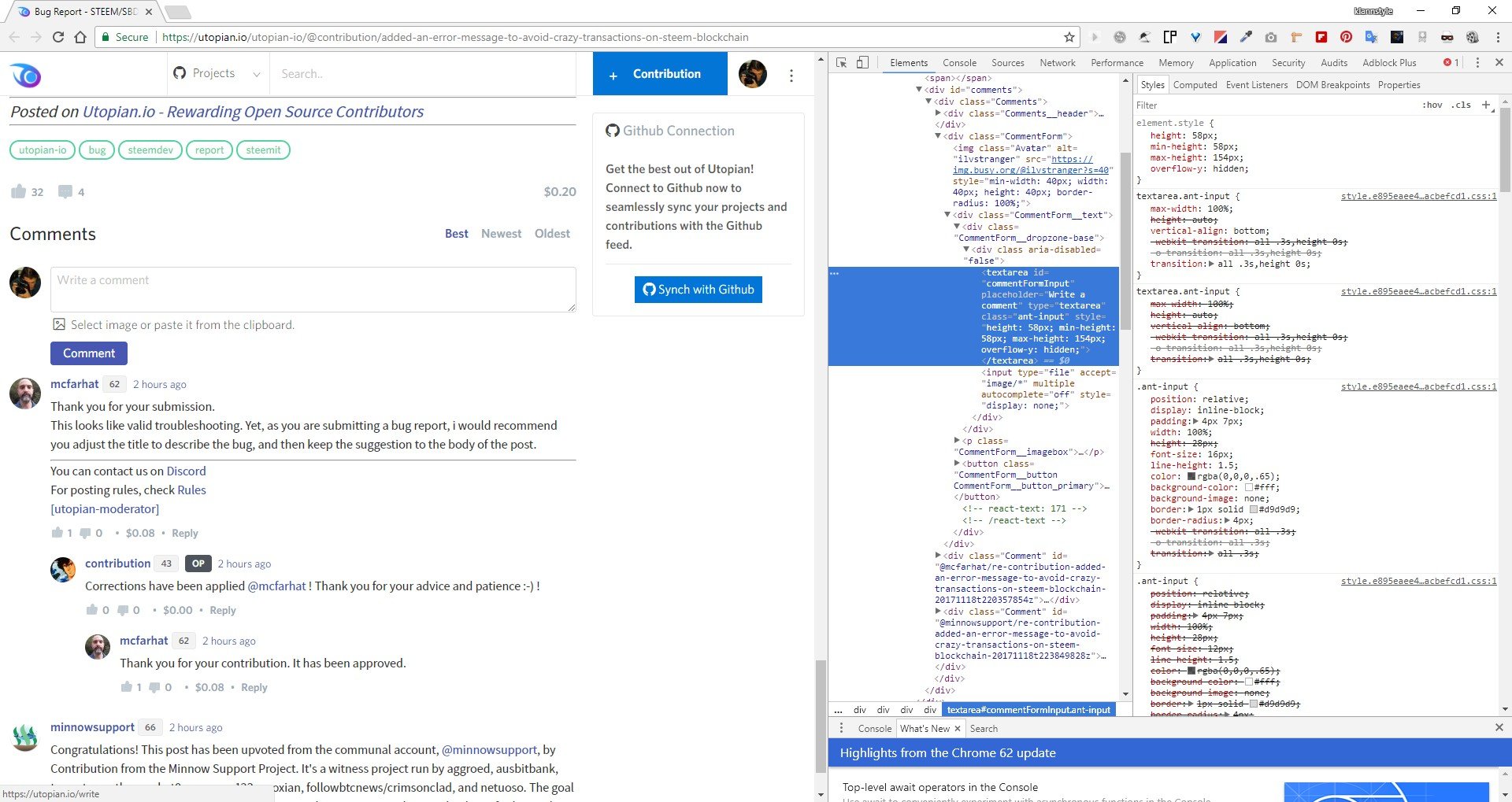The height and width of the screenshot is (802, 1512).
Task: Expand @minnowsupport Comment div node
Action: coord(937,612)
